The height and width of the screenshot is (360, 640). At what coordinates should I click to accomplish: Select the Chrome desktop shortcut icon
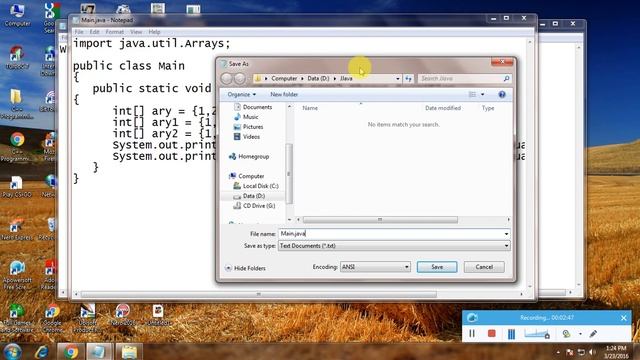coord(17,147)
